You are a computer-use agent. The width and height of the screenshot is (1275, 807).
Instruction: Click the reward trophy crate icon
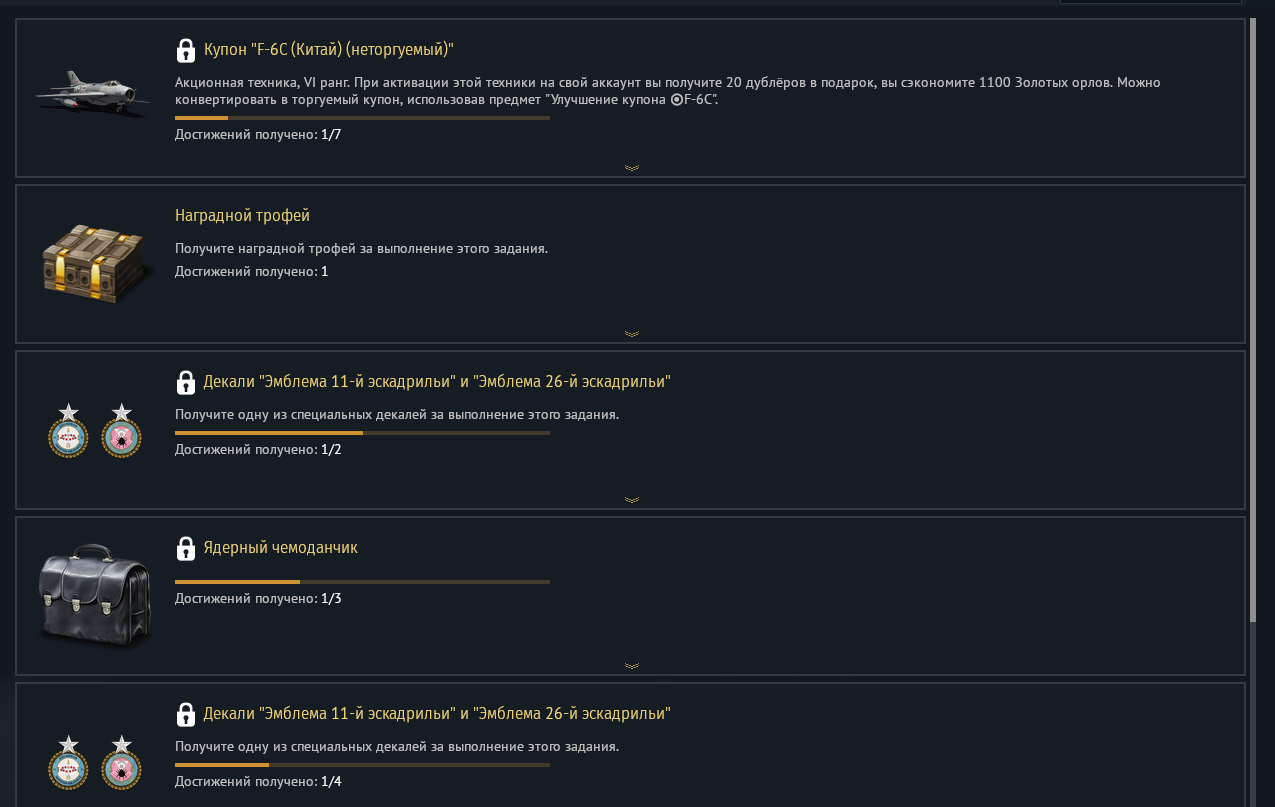pos(95,262)
